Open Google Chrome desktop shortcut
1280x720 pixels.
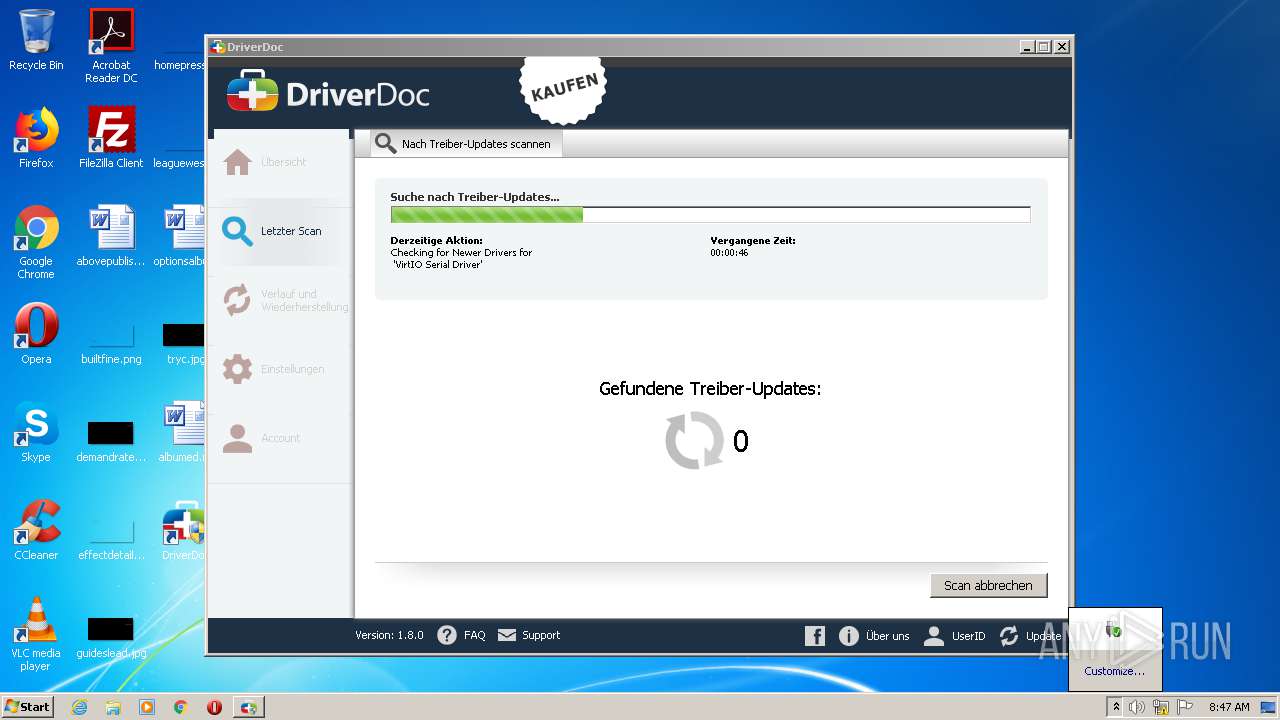(36, 242)
